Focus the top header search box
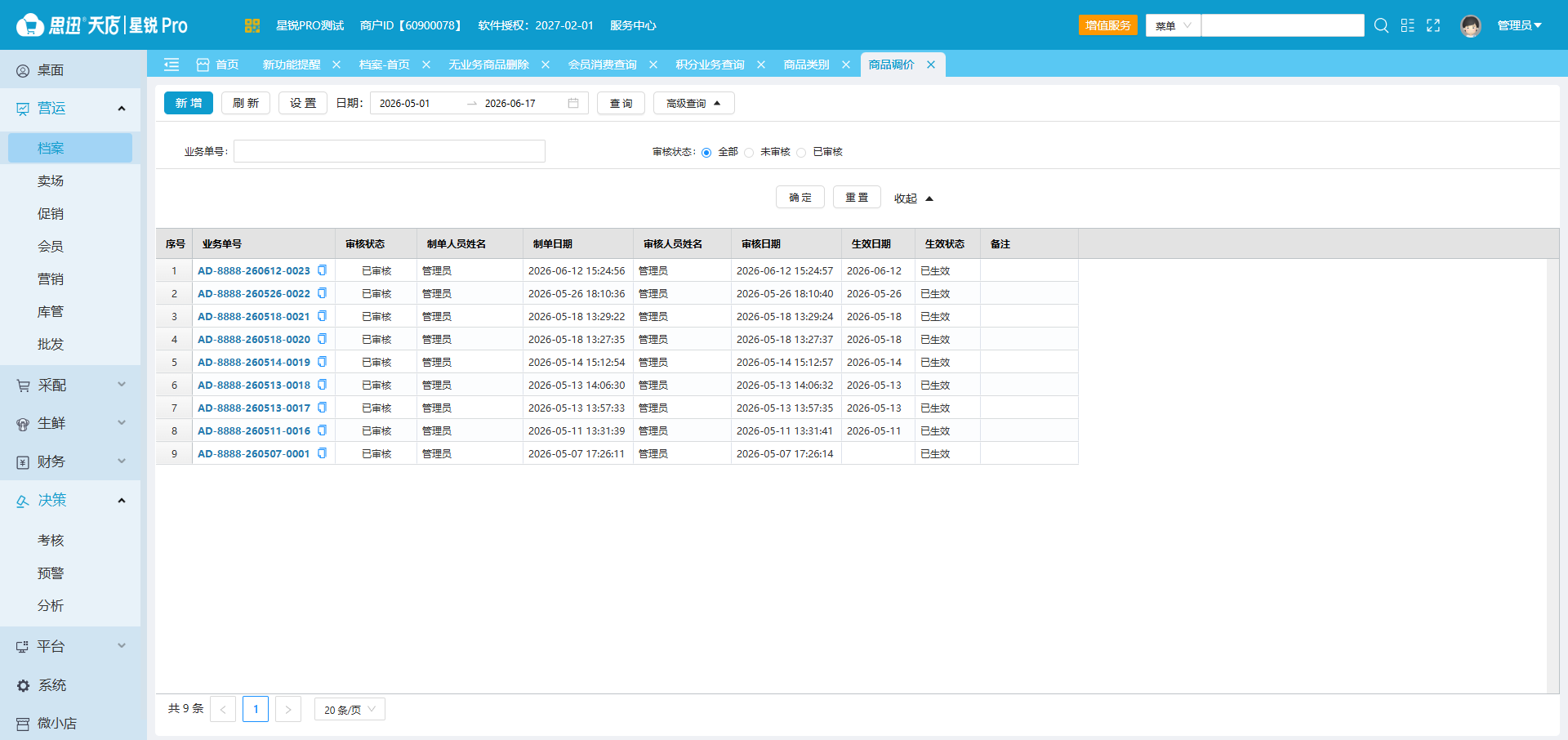Image resolution: width=1568 pixels, height=740 pixels. click(x=1283, y=25)
